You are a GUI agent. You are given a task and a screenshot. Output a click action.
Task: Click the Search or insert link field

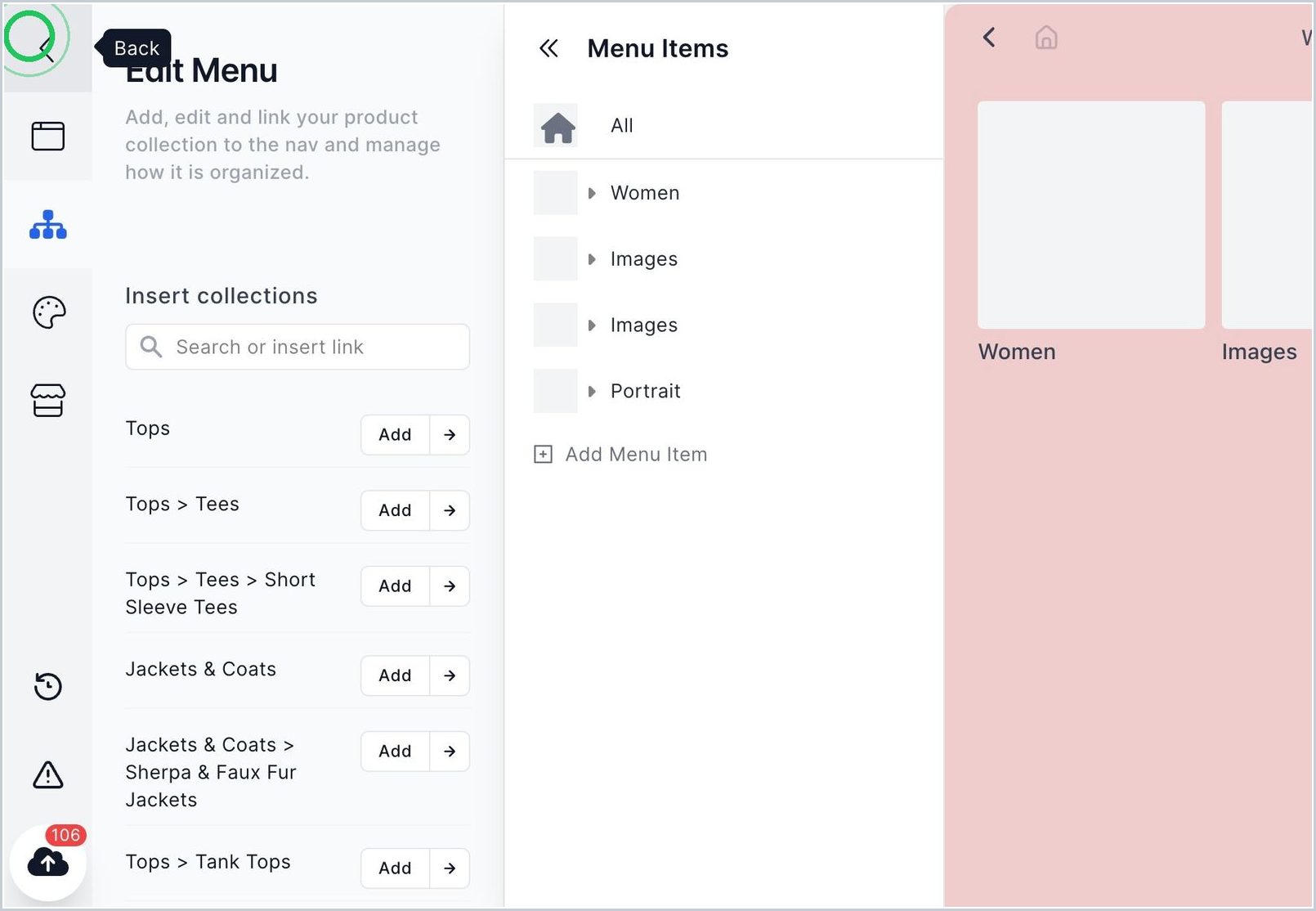pos(298,347)
